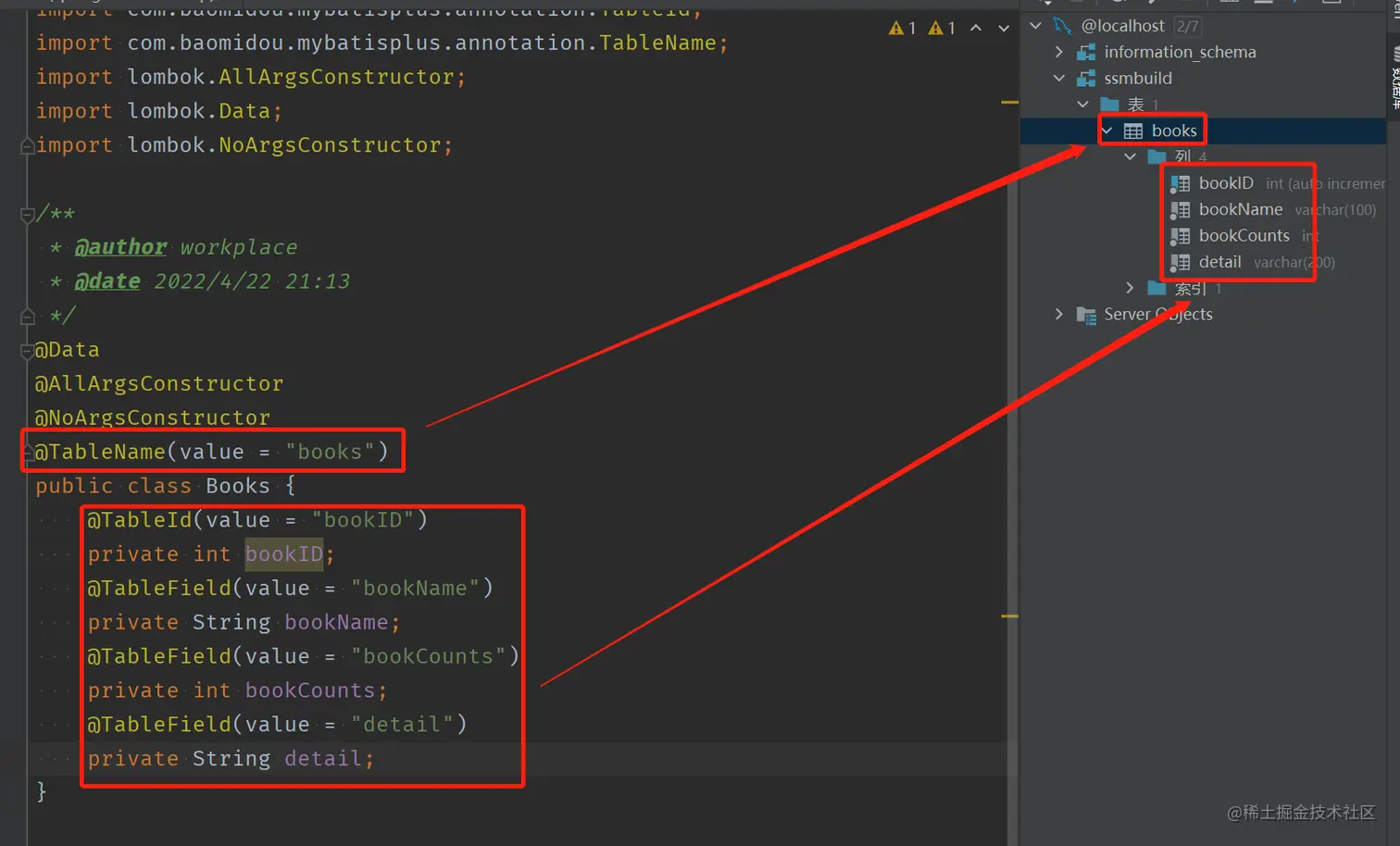The image size is (1400, 846).
Task: Select the bookName column row
Action: (x=1204, y=209)
